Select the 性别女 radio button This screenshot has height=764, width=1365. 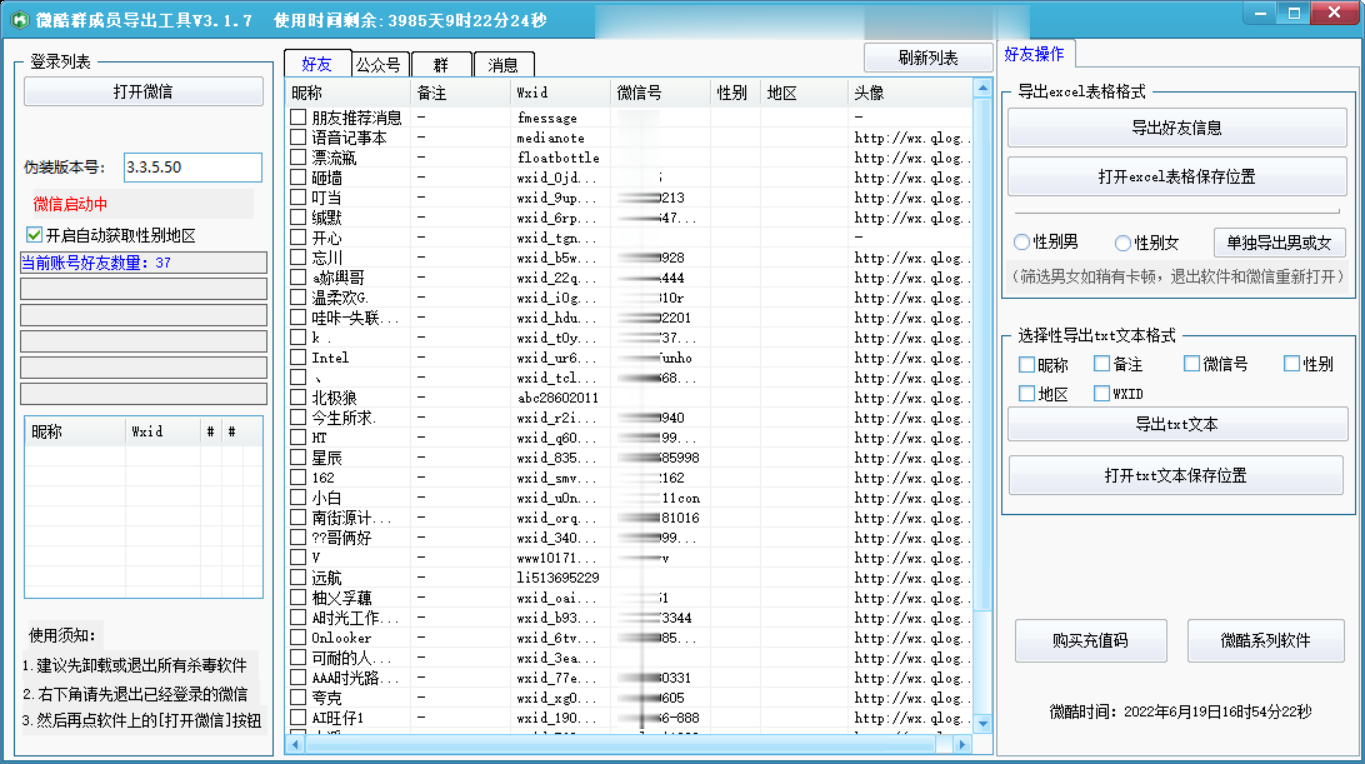[x=1122, y=242]
